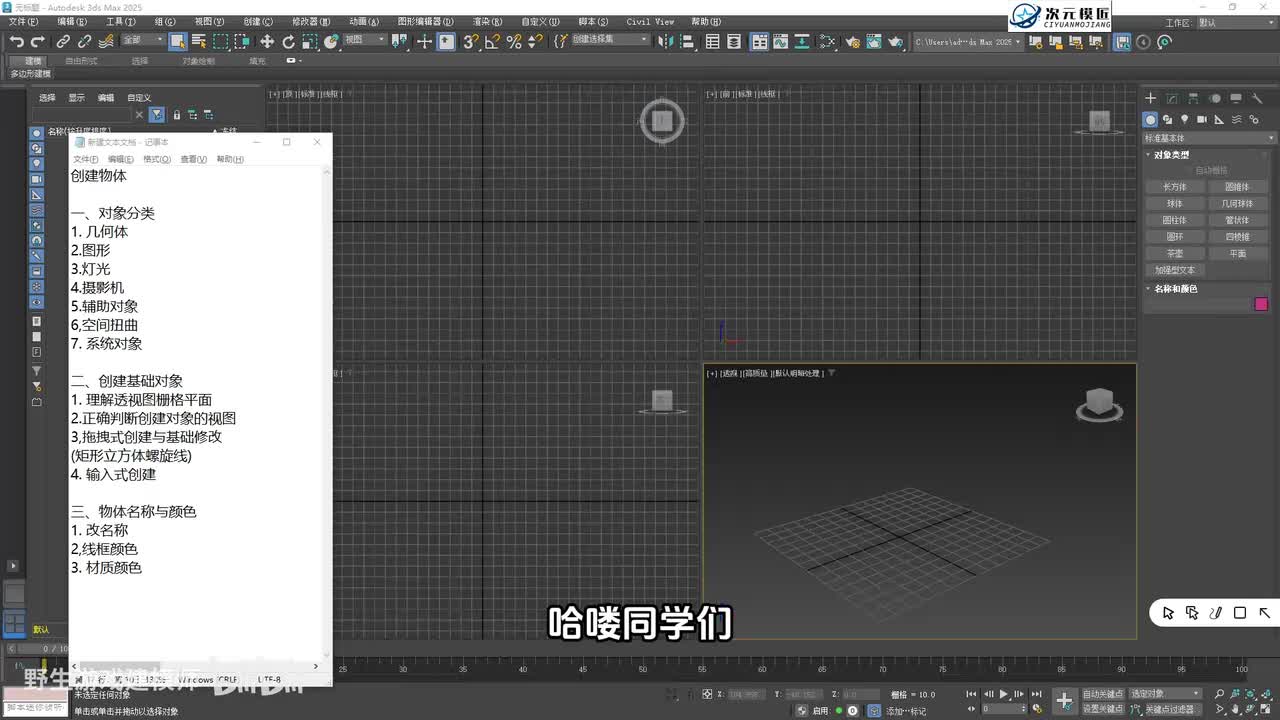
Task: Open the workspace 默认 dropdown
Action: pos(1235,22)
